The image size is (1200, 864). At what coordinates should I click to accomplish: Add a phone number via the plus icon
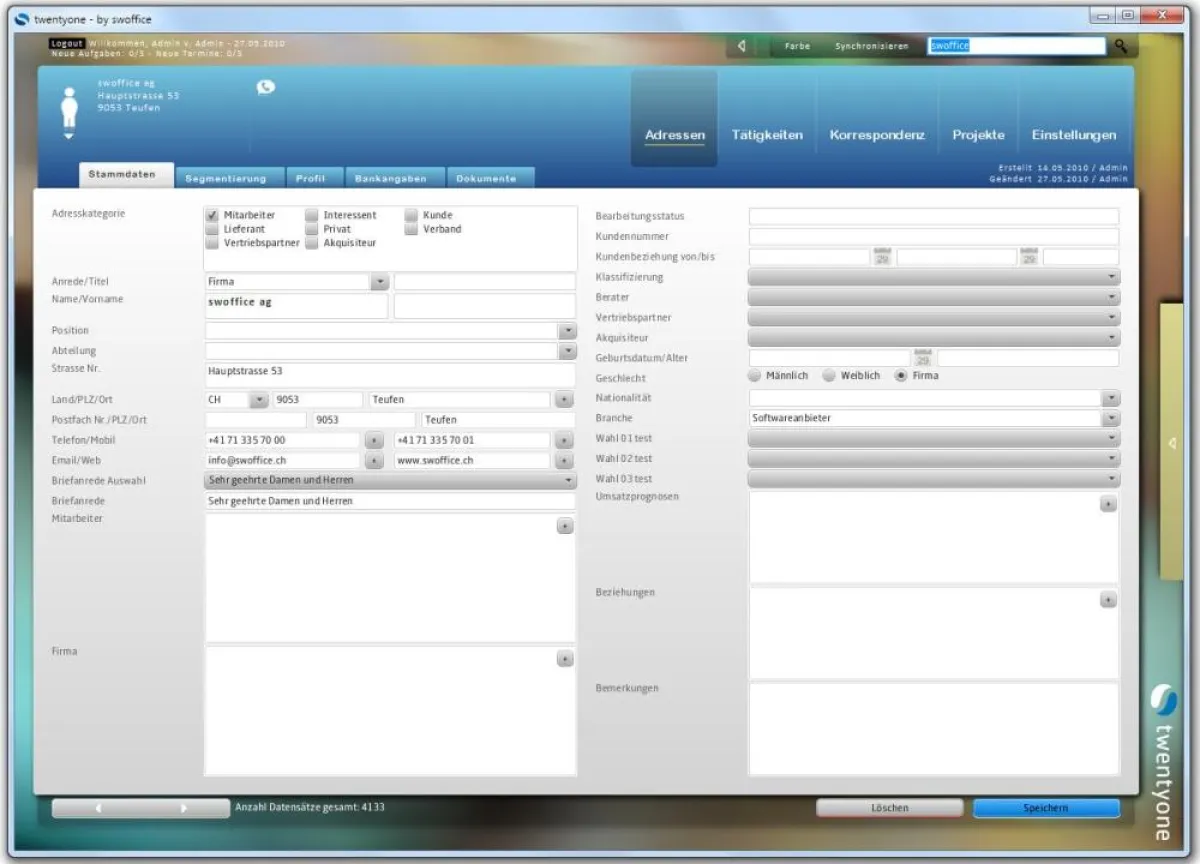pyautogui.click(x=374, y=440)
